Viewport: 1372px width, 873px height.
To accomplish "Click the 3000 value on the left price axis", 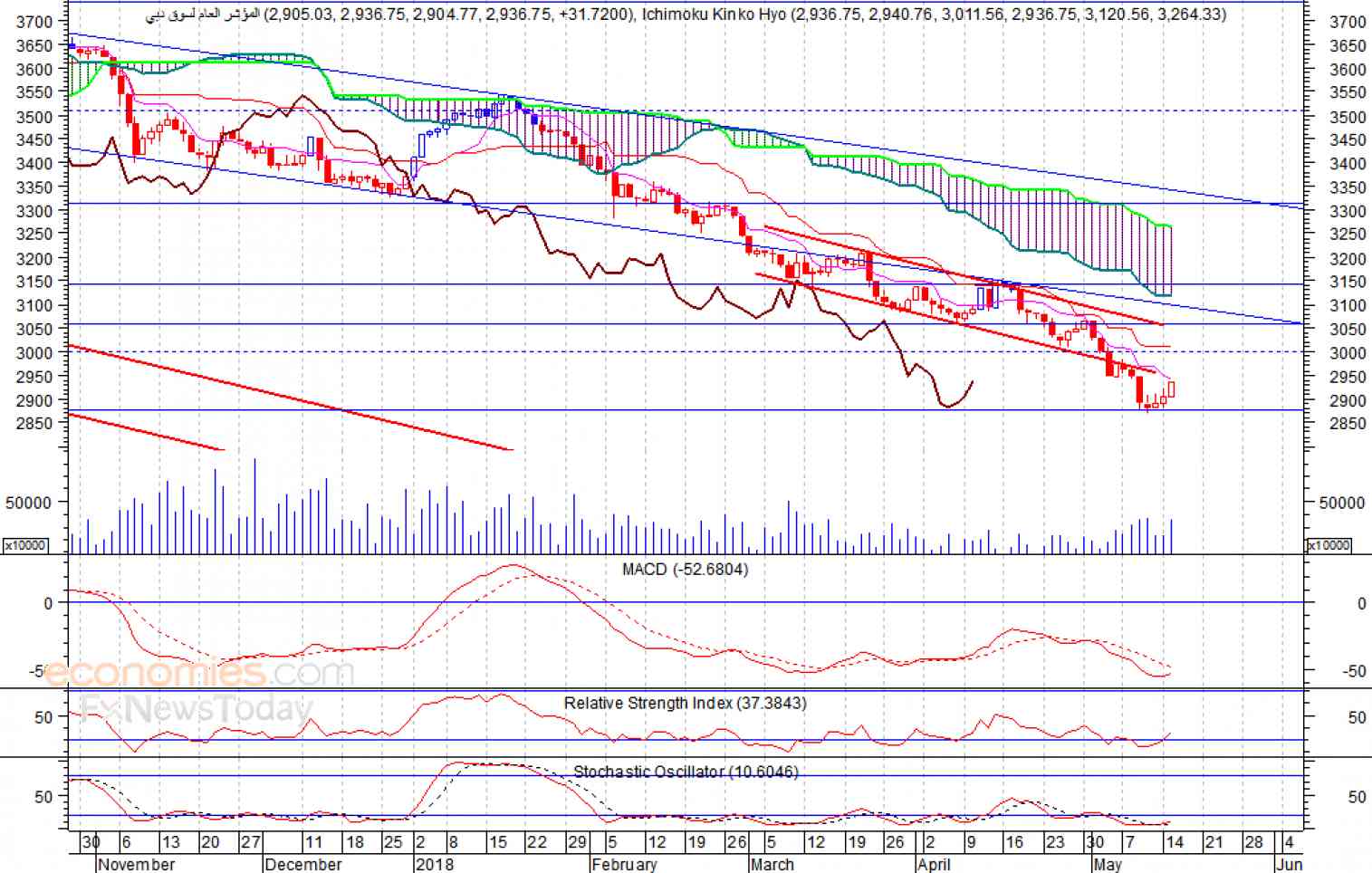I will tap(34, 353).
